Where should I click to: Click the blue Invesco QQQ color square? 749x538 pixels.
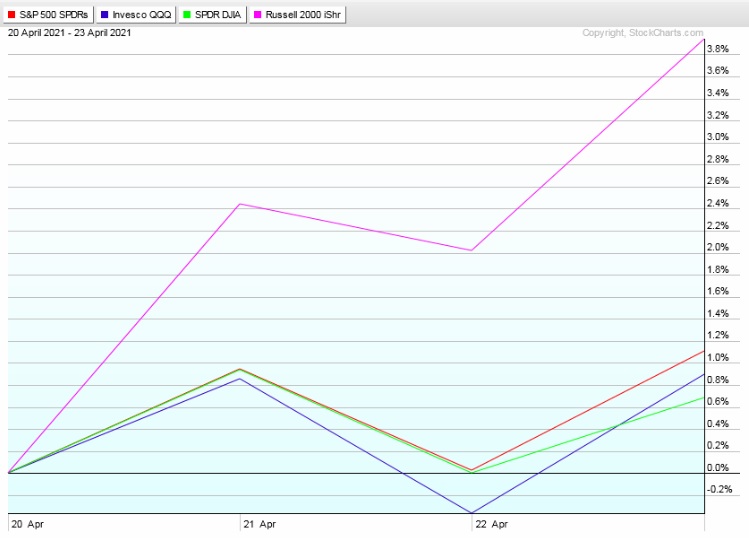click(105, 15)
